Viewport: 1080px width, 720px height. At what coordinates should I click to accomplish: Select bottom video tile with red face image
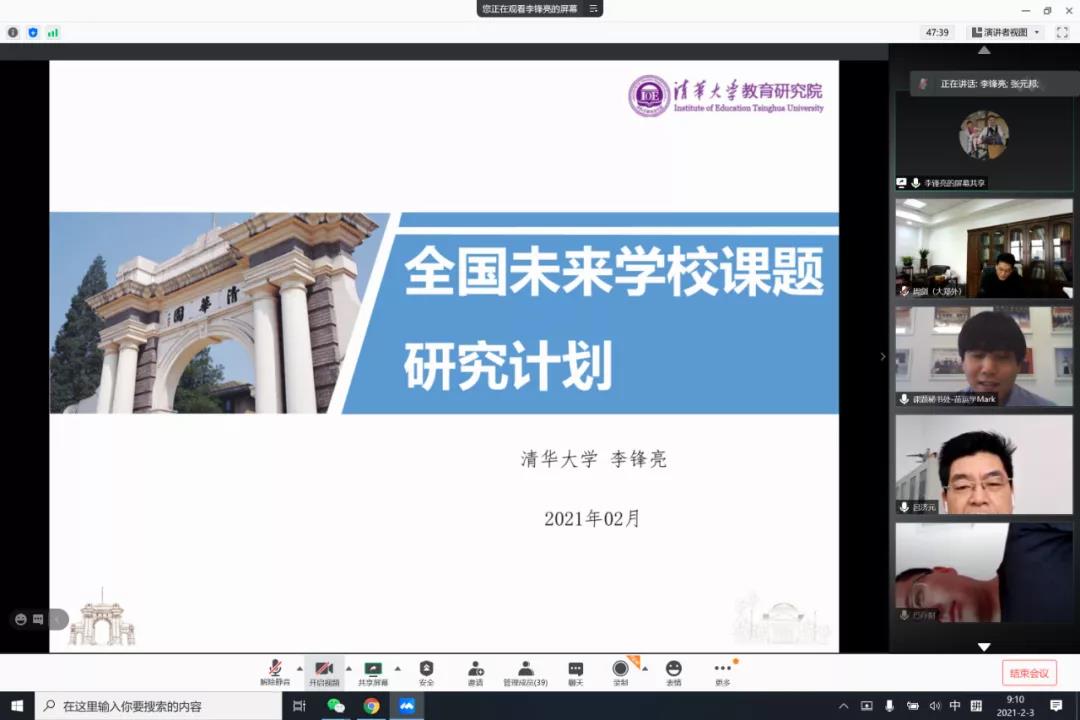tap(984, 572)
